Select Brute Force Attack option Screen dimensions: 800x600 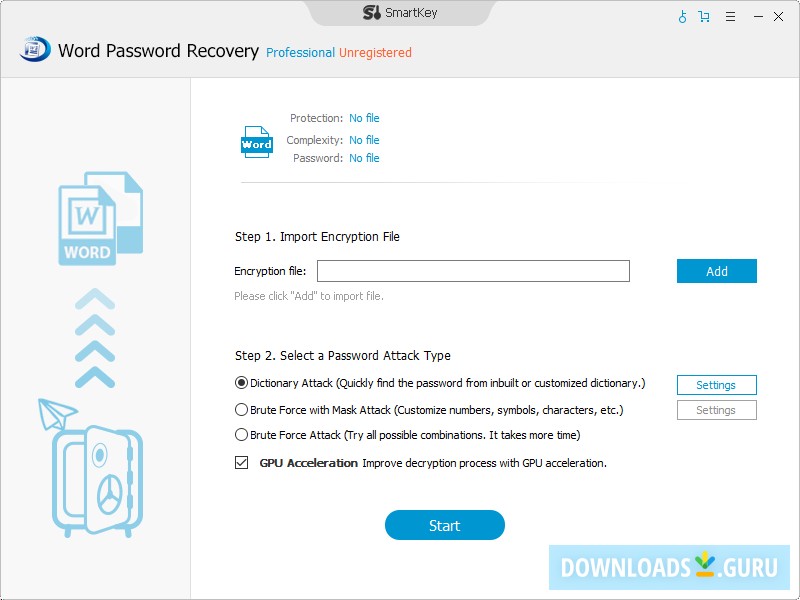240,434
